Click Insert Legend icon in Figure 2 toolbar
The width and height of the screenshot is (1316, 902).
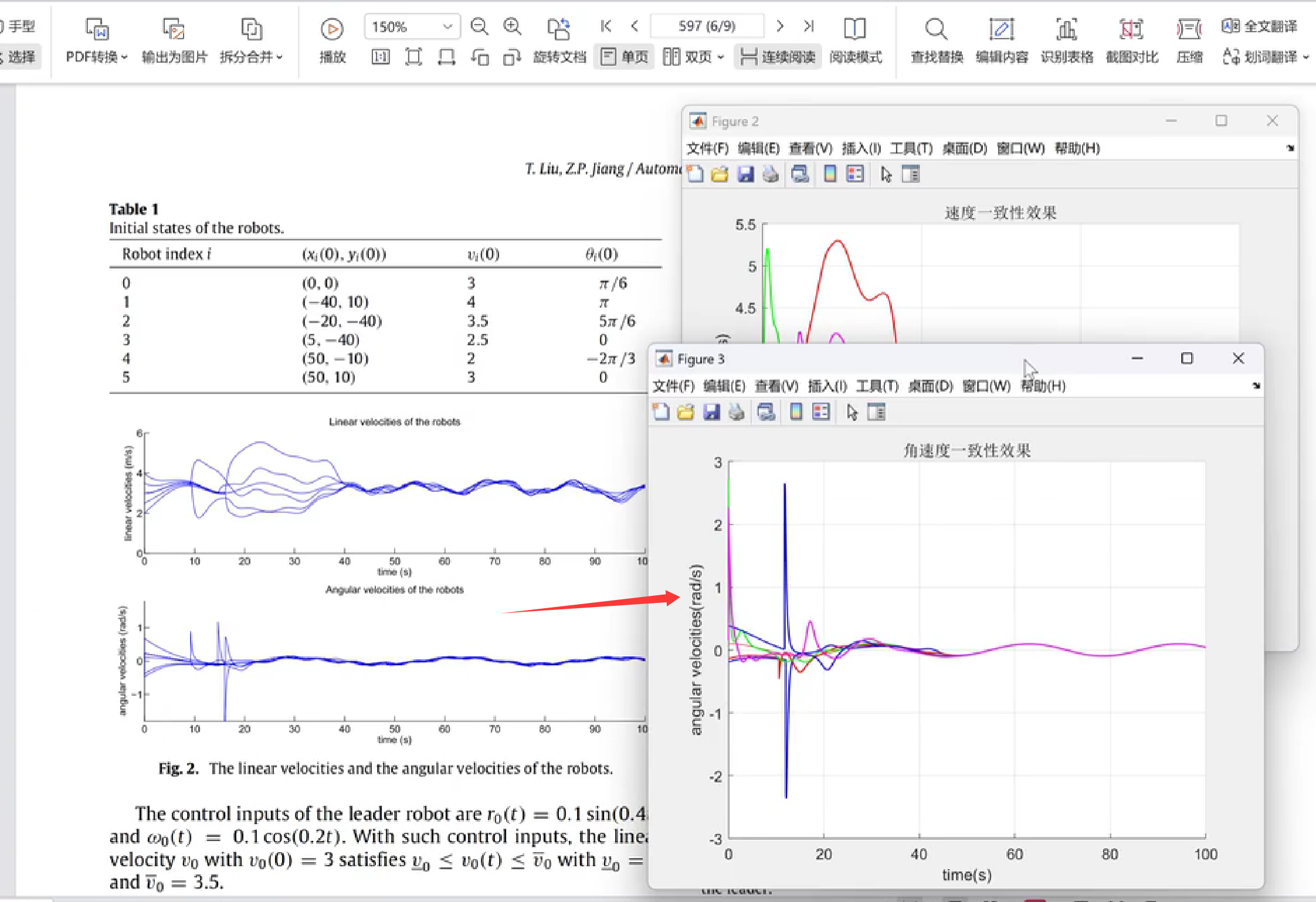[855, 174]
